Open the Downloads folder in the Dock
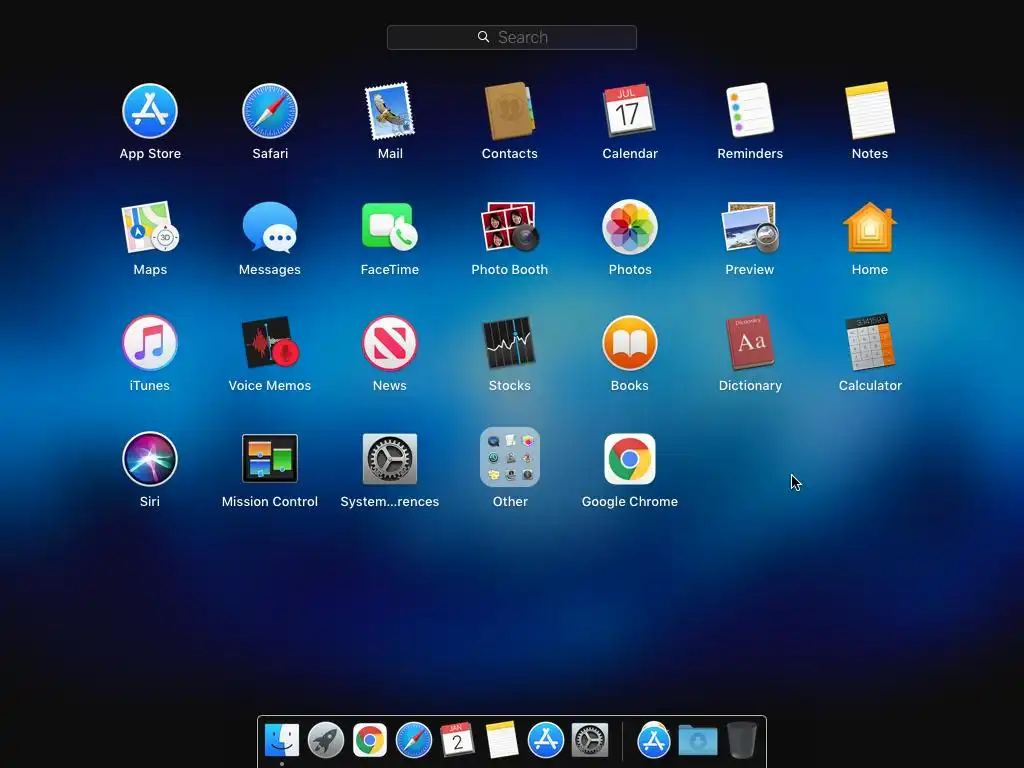1024x768 pixels. click(697, 741)
